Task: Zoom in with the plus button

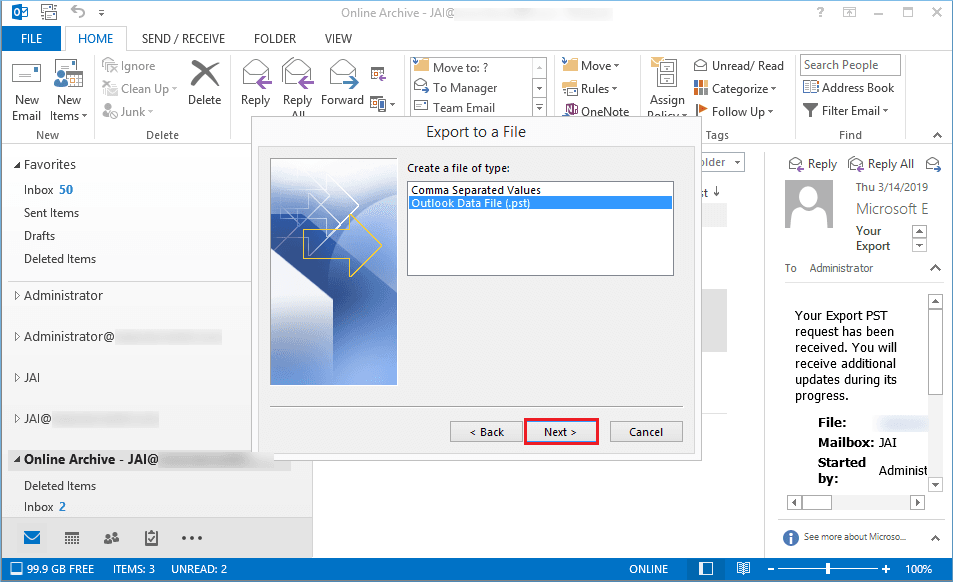Action: [886, 569]
